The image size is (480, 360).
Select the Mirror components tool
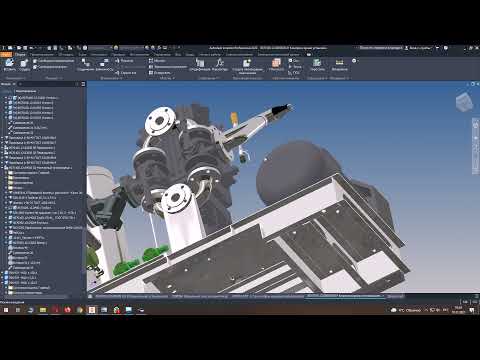168,67
